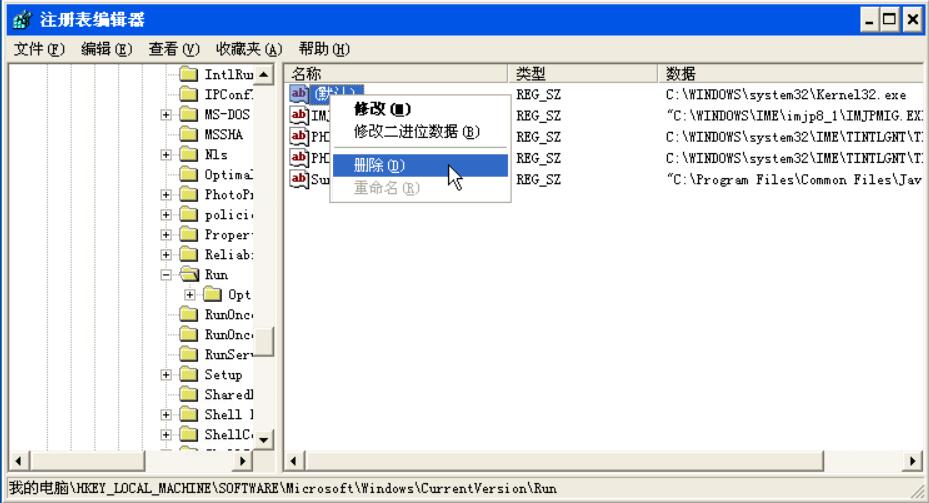929x503 pixels.
Task: Select the RunSer key in the tree
Action: [228, 354]
